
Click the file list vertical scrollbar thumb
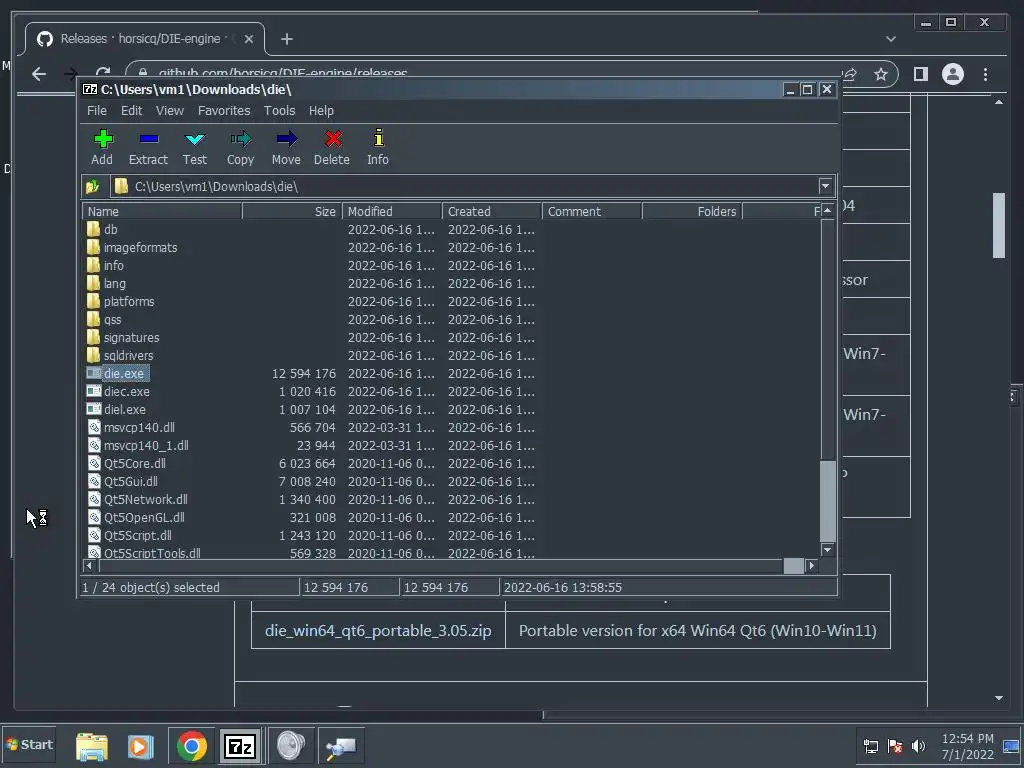click(827, 501)
